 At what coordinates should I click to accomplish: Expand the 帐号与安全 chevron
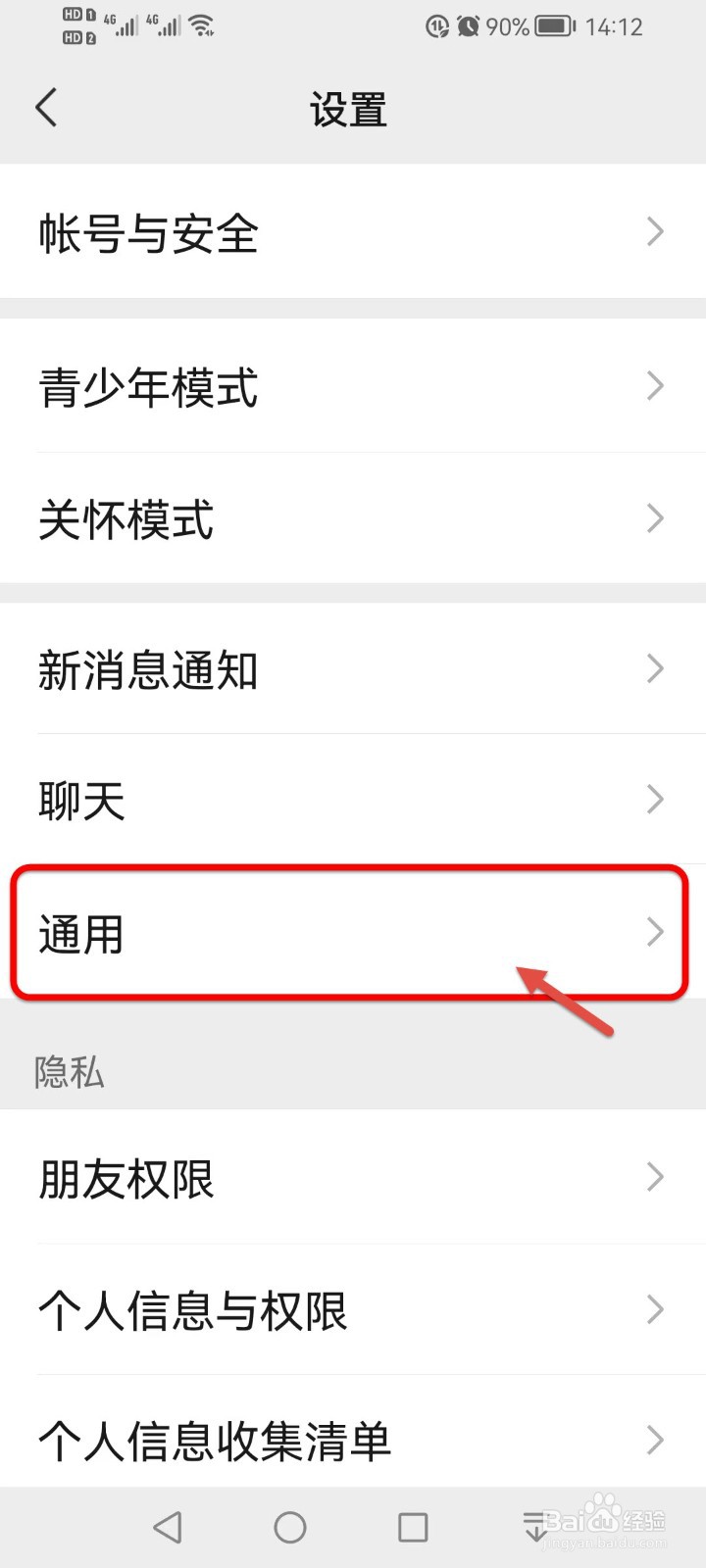coord(655,232)
